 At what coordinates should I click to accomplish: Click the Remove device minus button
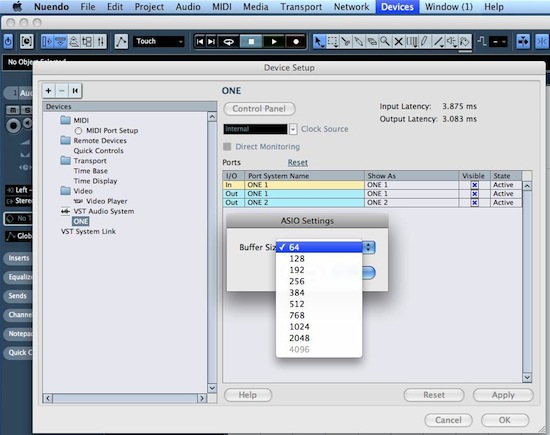click(62, 91)
